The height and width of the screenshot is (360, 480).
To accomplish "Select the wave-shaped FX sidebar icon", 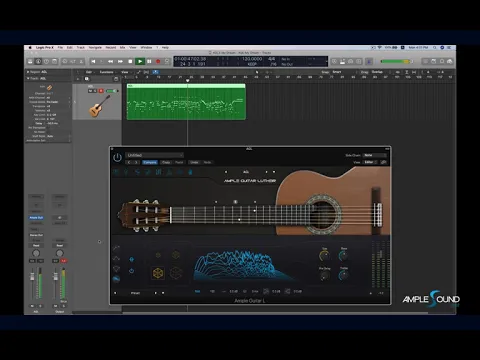I will 116,258.
